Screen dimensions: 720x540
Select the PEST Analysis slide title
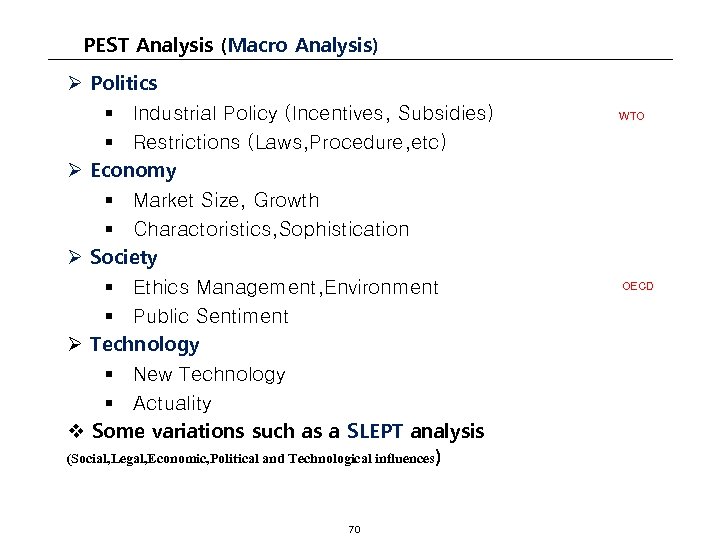[x=231, y=45]
